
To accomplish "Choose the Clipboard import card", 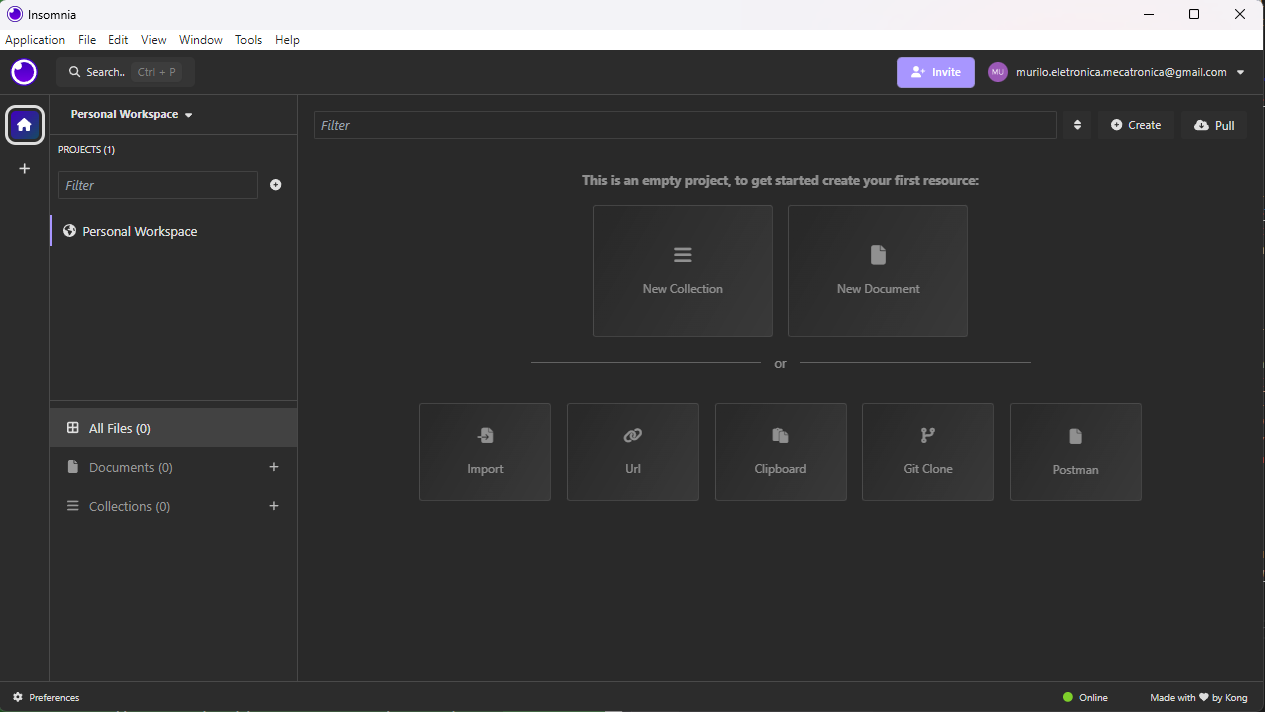I will click(x=781, y=452).
